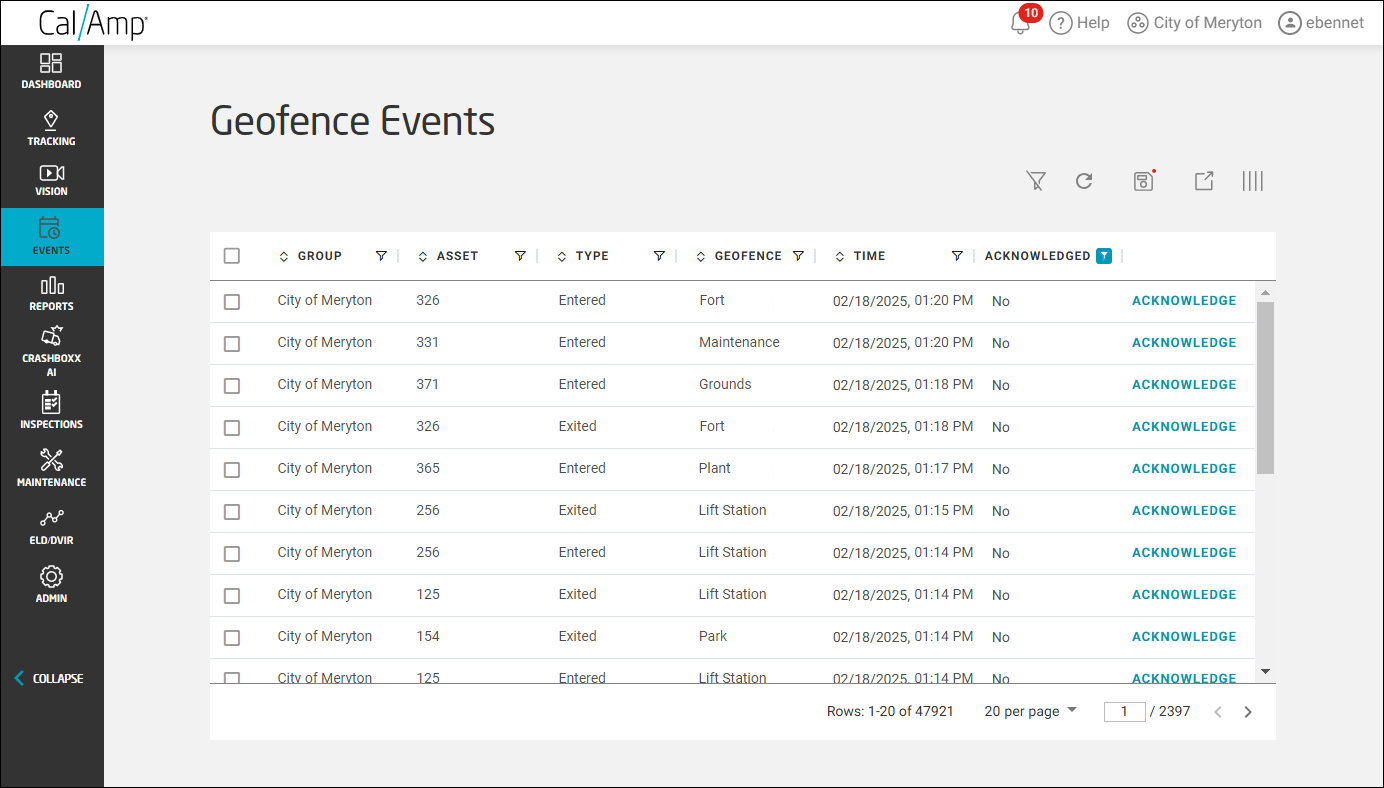Viewport: 1384px width, 788px height.
Task: Acknowledge the 331 Maintenance event
Action: tap(1184, 343)
